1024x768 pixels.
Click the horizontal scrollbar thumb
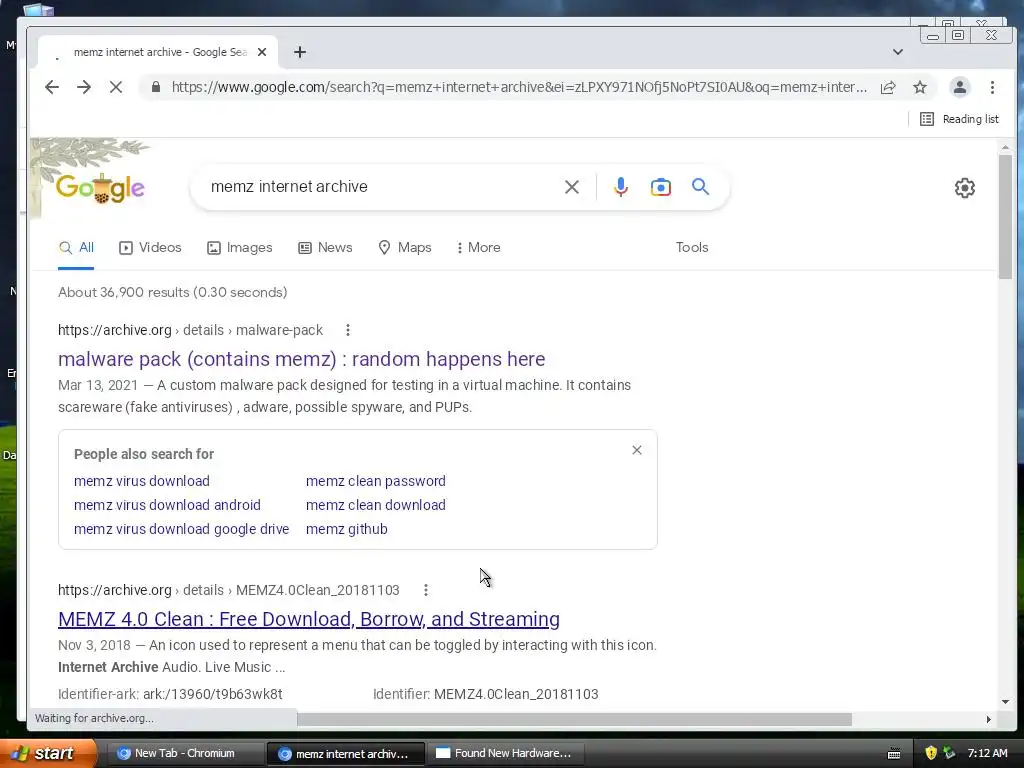point(574,719)
